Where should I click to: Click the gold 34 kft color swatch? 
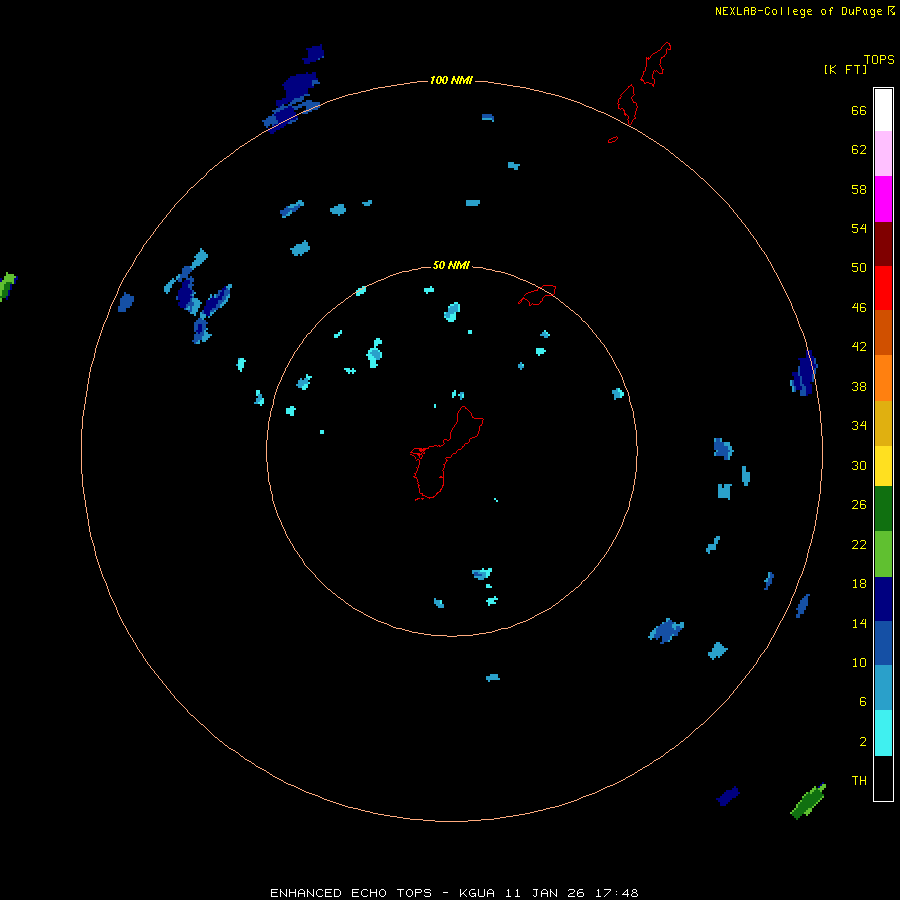883,423
